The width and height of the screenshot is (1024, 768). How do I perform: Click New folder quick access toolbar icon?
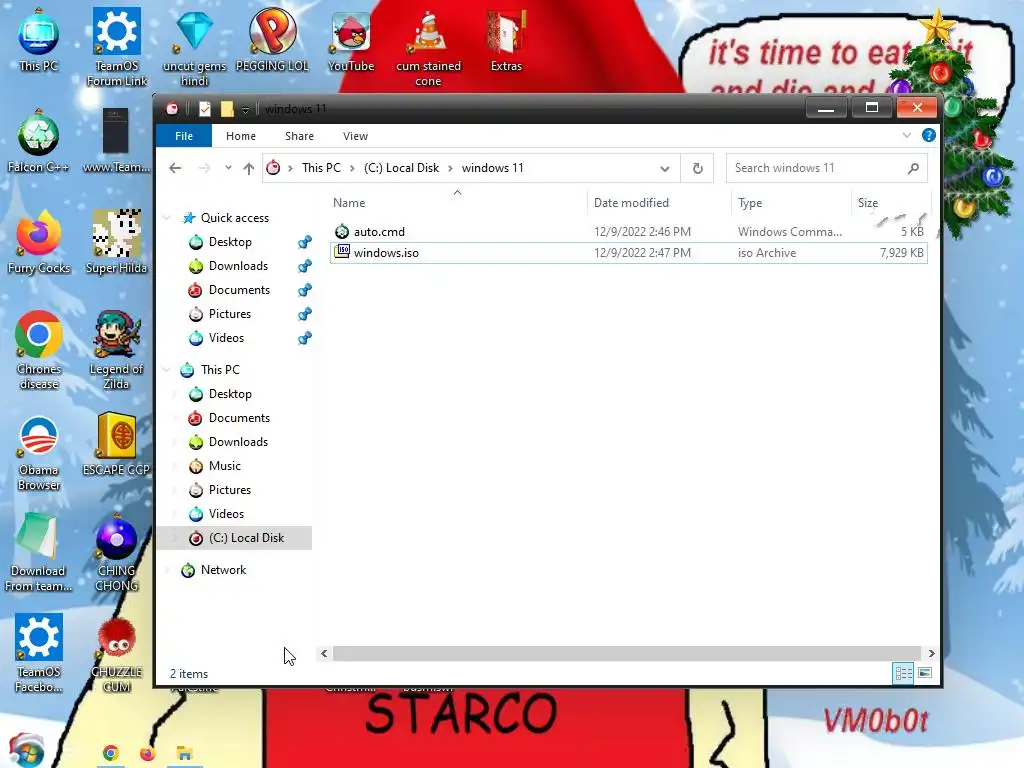click(227, 108)
